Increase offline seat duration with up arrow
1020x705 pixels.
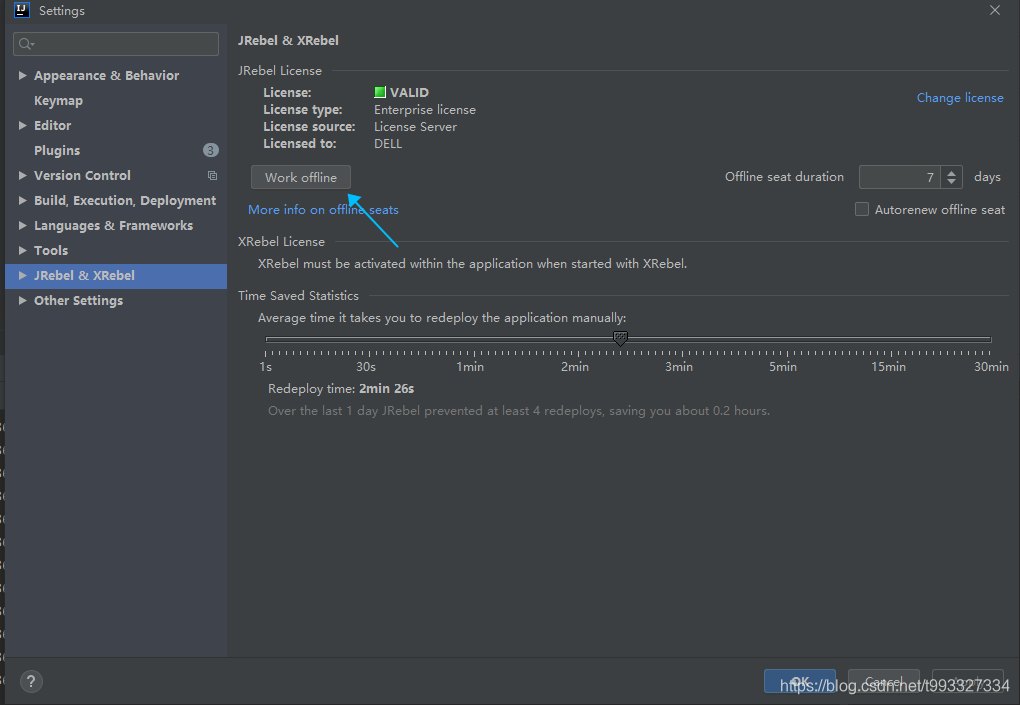coord(952,172)
